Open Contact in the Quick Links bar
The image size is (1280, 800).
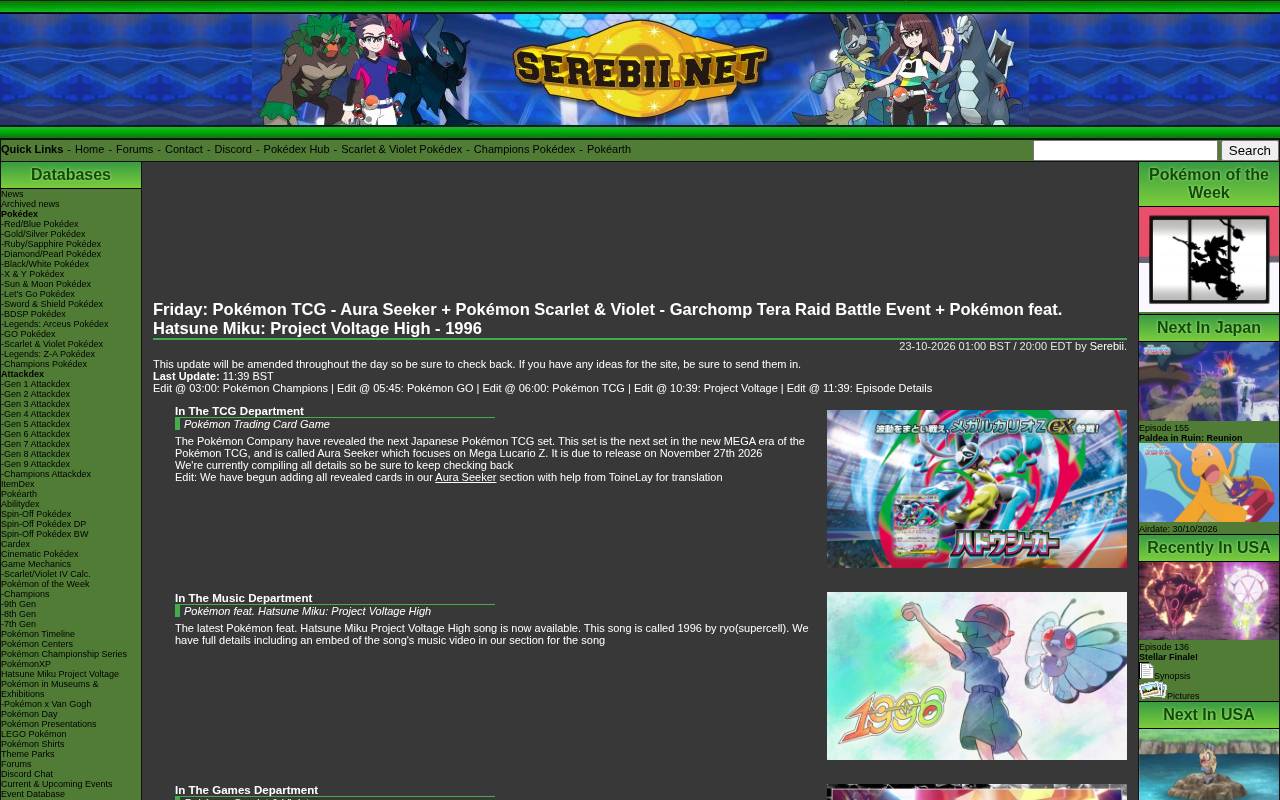[x=183, y=149]
